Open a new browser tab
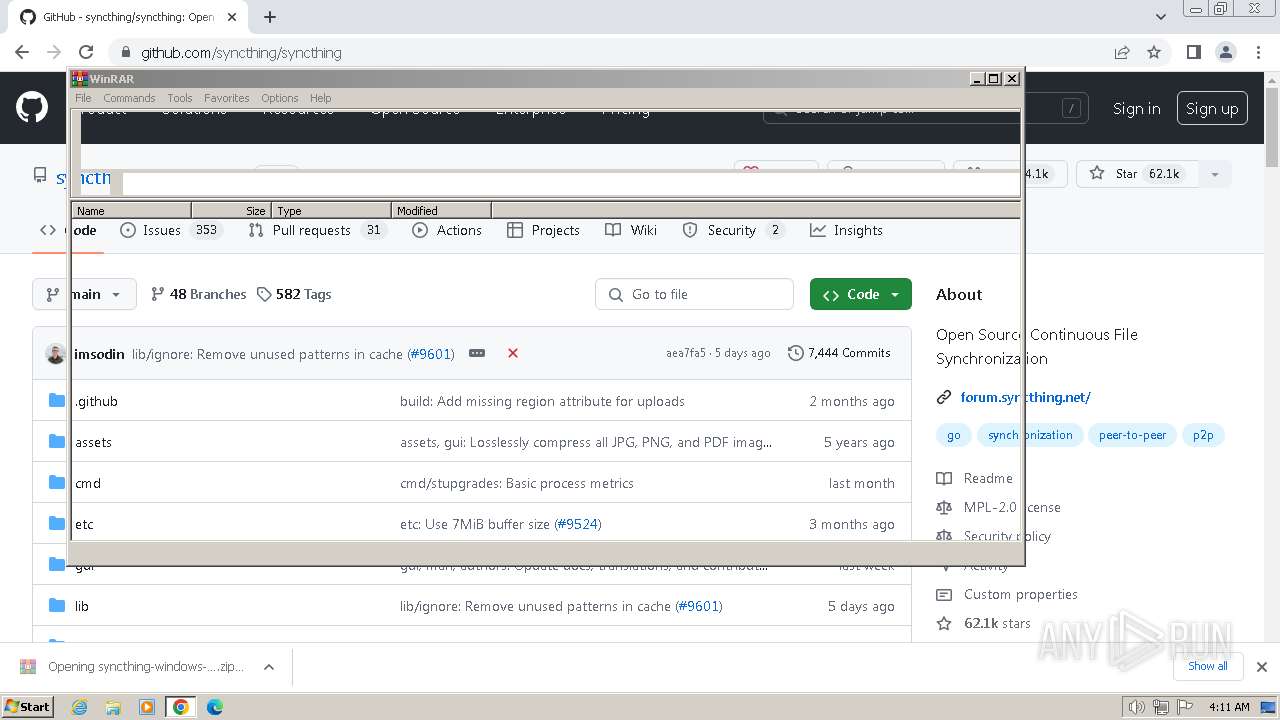 pos(270,17)
